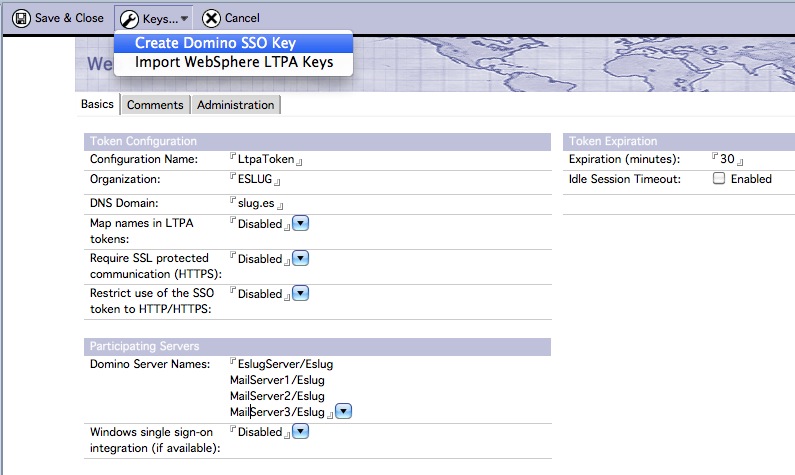Click the Organization field ESLUG
Image resolution: width=795 pixels, height=475 pixels.
point(255,179)
